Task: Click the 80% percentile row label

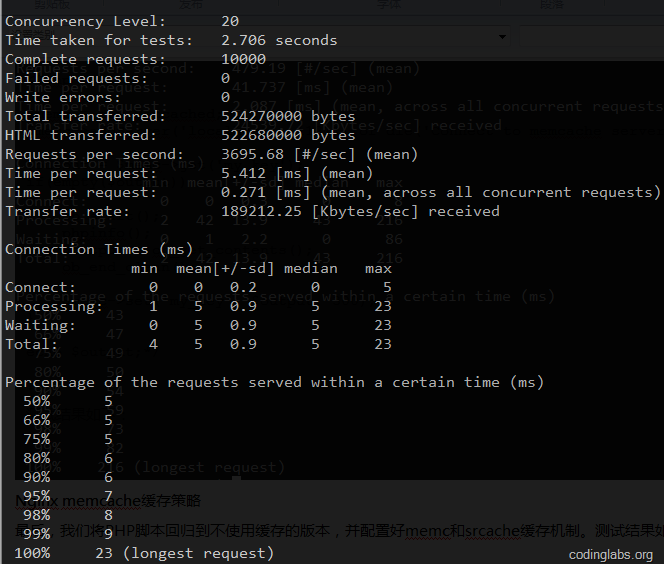Action: pos(37,459)
